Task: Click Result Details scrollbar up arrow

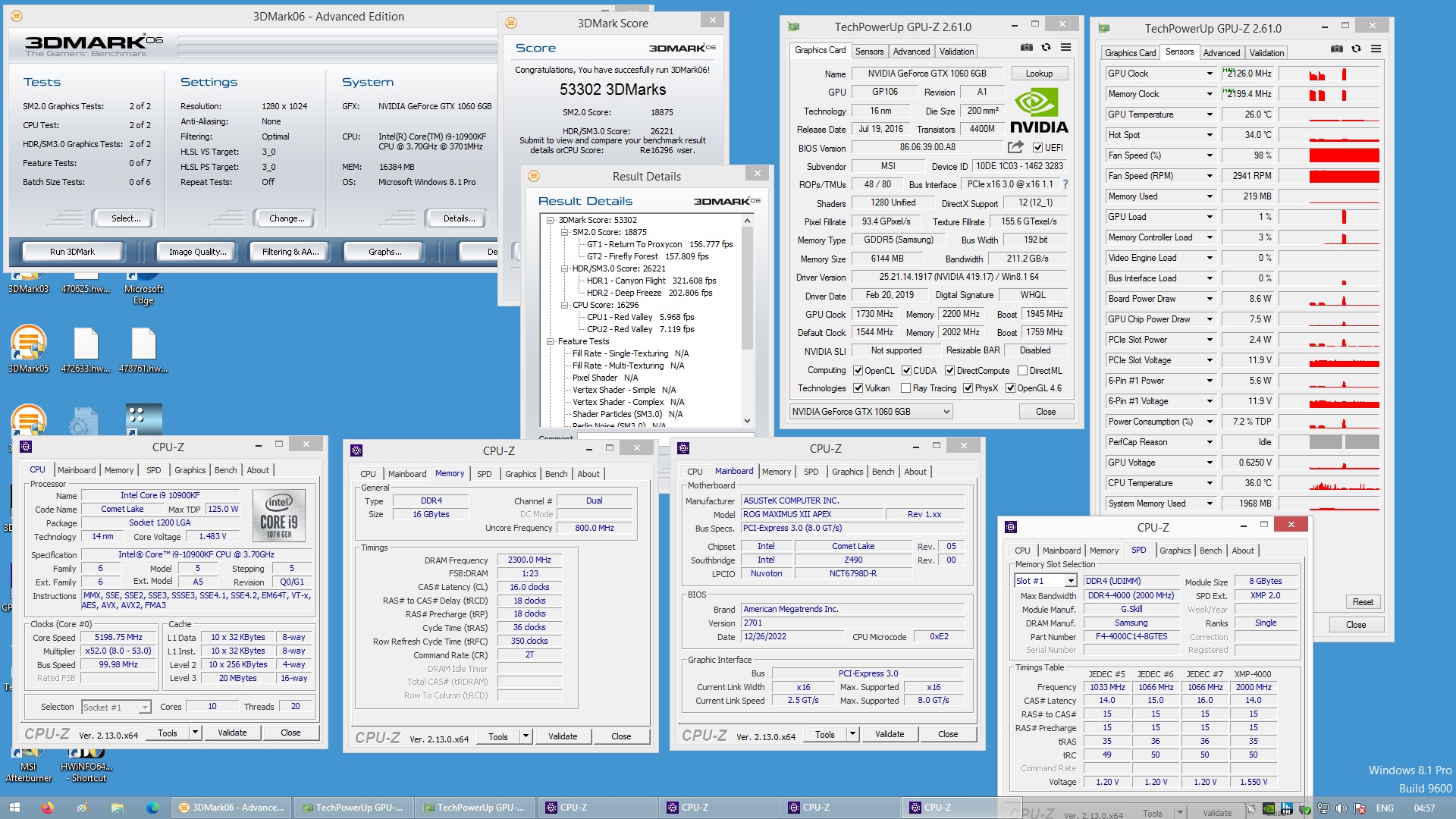Action: click(x=747, y=221)
